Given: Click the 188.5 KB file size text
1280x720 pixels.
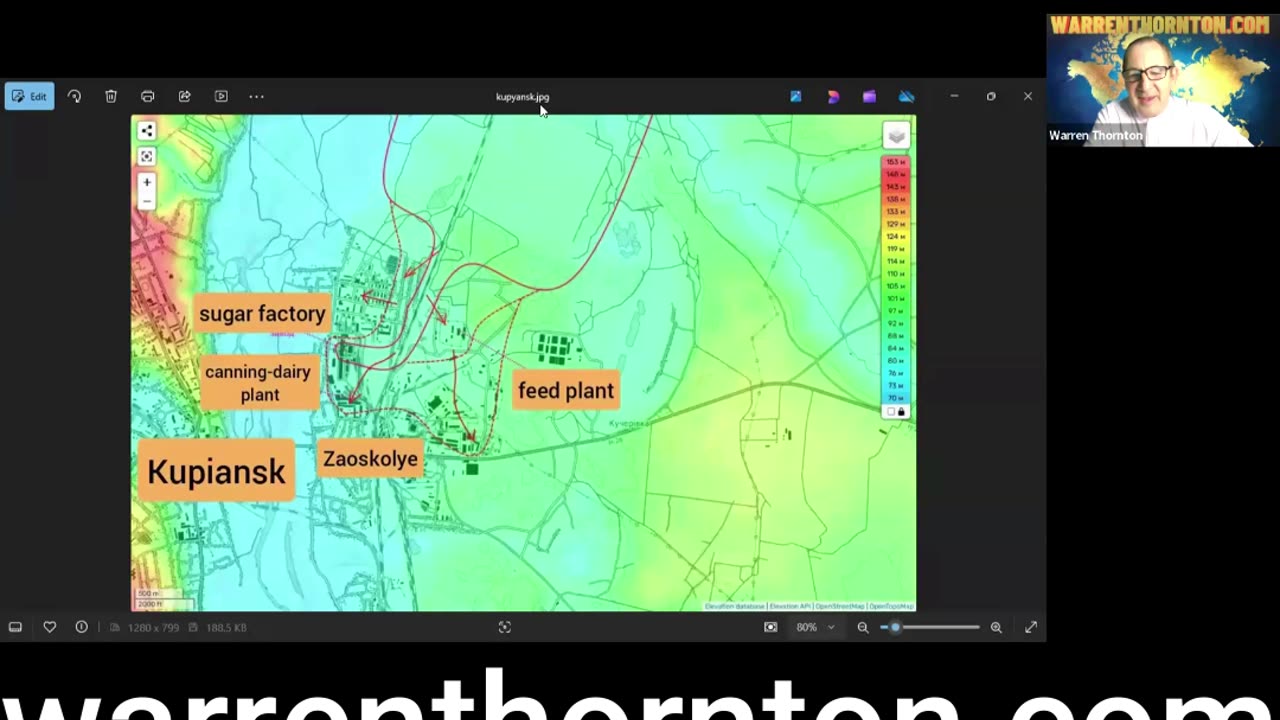Looking at the screenshot, I should (225, 627).
